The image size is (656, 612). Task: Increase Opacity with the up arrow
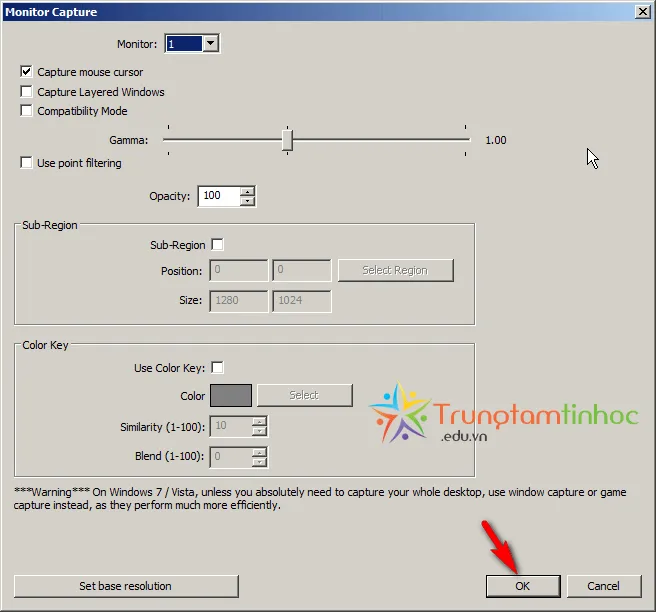pos(248,191)
